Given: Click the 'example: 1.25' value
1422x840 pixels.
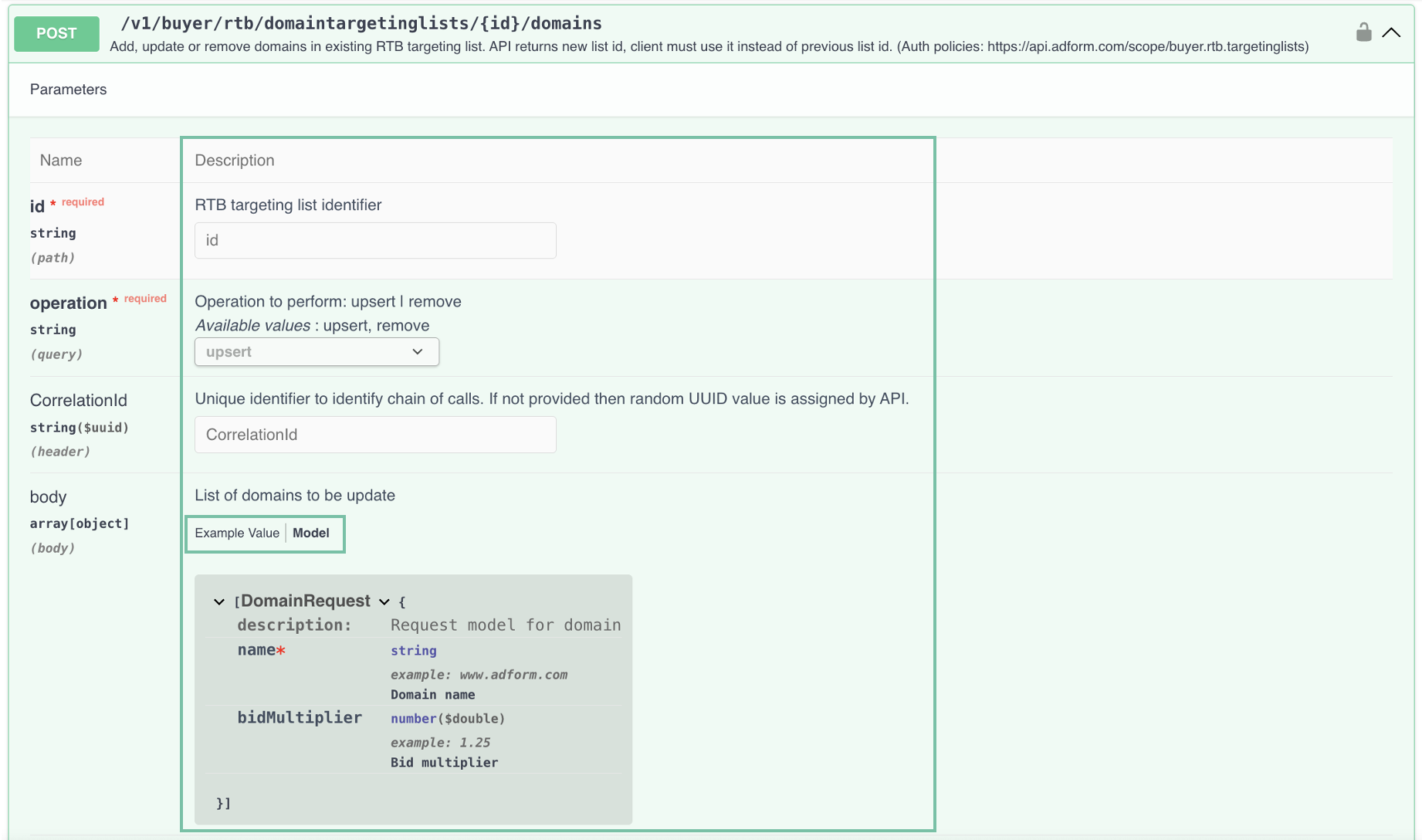Looking at the screenshot, I should [x=440, y=742].
